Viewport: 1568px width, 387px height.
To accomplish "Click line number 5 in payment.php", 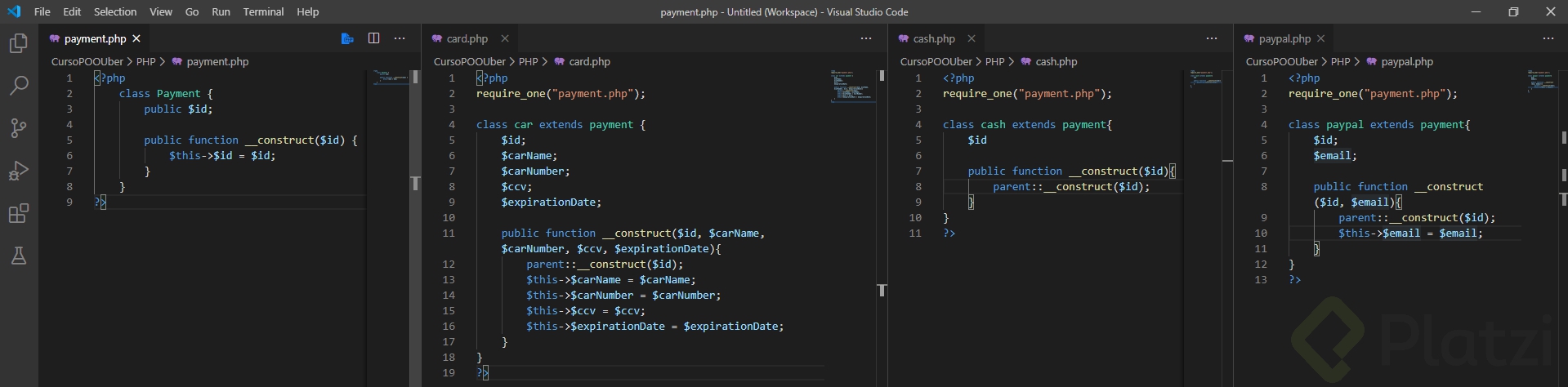I will [69, 140].
